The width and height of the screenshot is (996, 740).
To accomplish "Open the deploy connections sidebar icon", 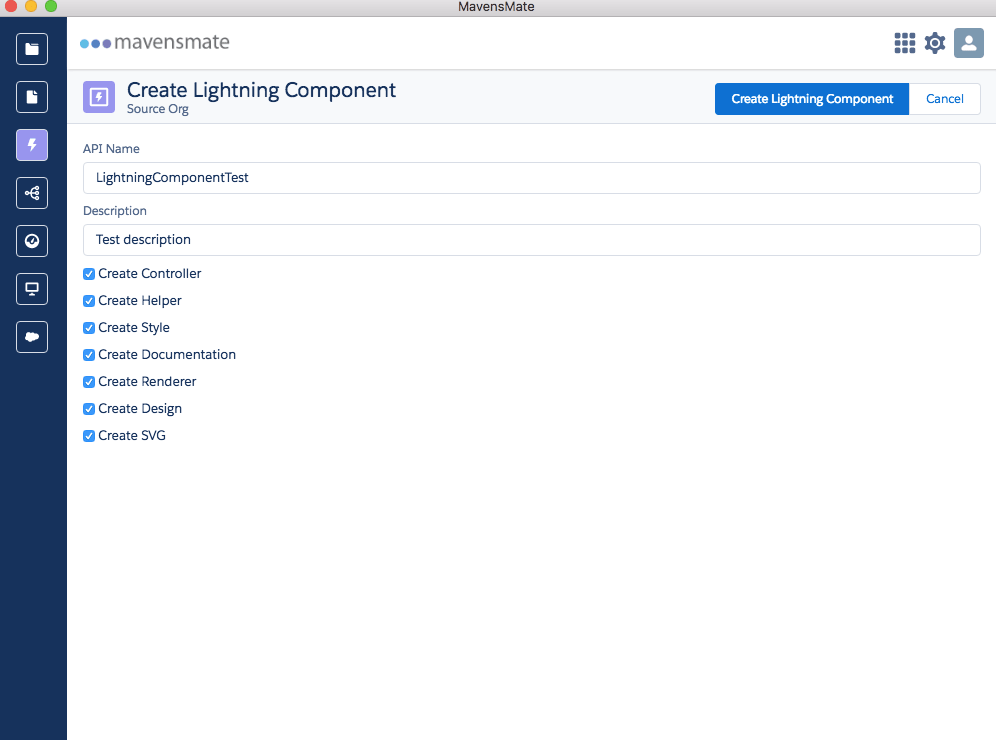I will (x=32, y=193).
